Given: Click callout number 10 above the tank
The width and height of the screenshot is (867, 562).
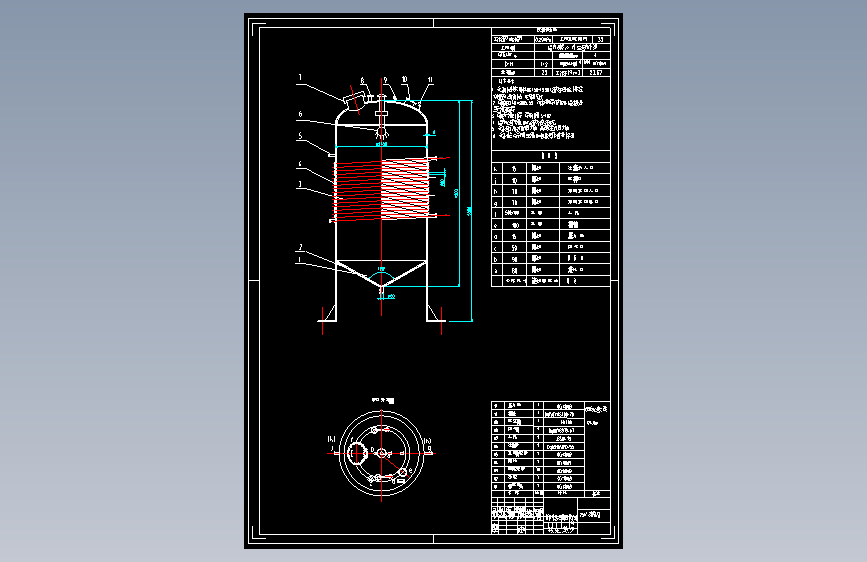Looking at the screenshot, I should 404,80.
